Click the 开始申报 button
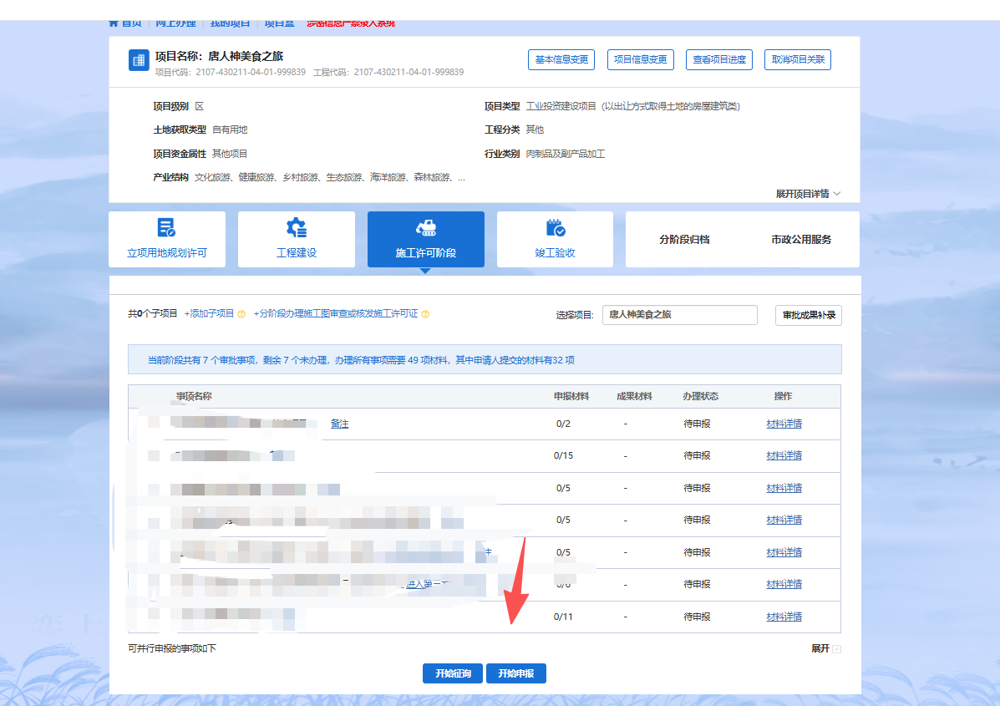 tap(516, 674)
